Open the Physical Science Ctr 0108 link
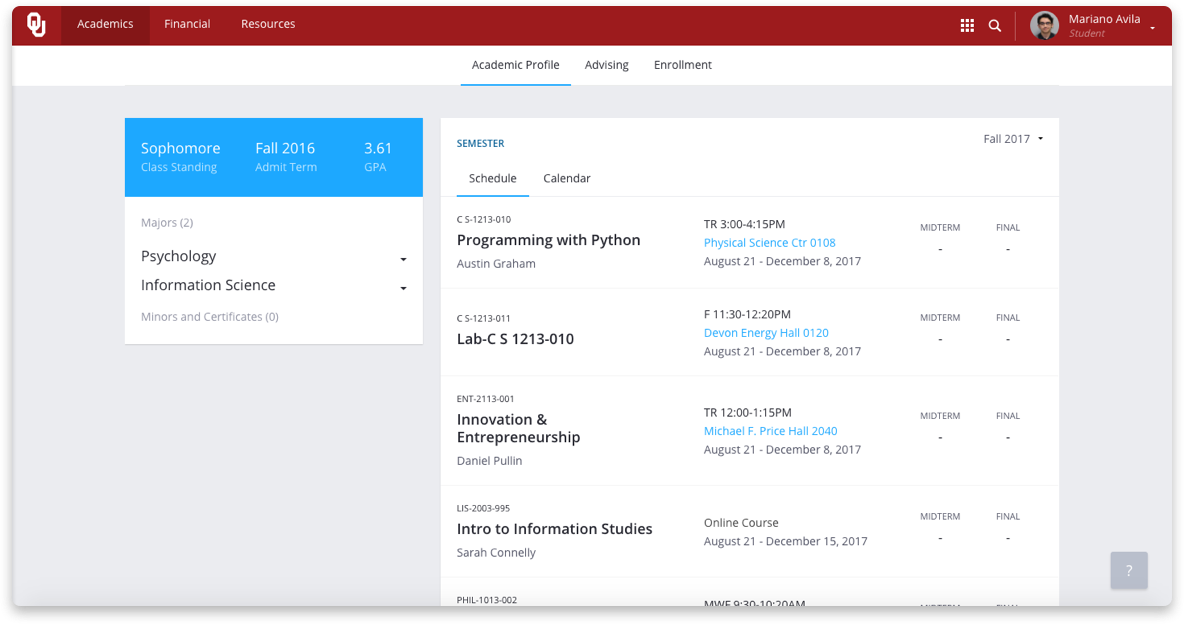 click(x=769, y=242)
